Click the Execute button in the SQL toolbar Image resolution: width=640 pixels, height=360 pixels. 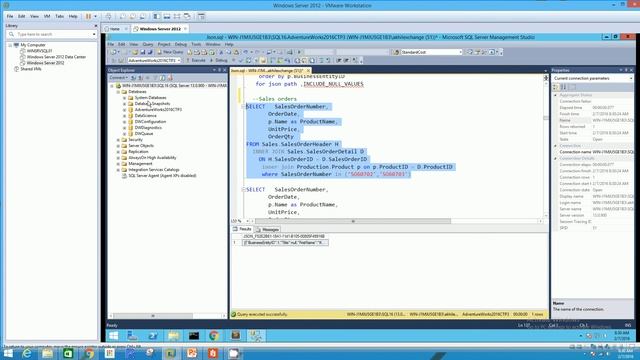(196, 60)
